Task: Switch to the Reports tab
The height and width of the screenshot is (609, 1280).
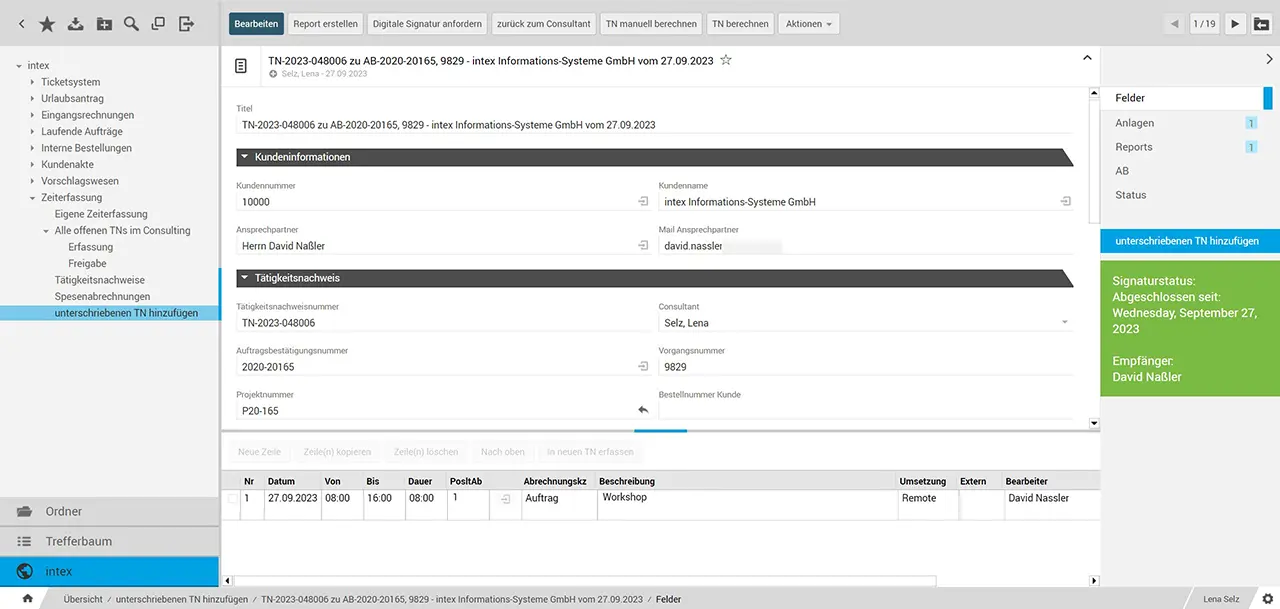Action: pyautogui.click(x=1133, y=147)
